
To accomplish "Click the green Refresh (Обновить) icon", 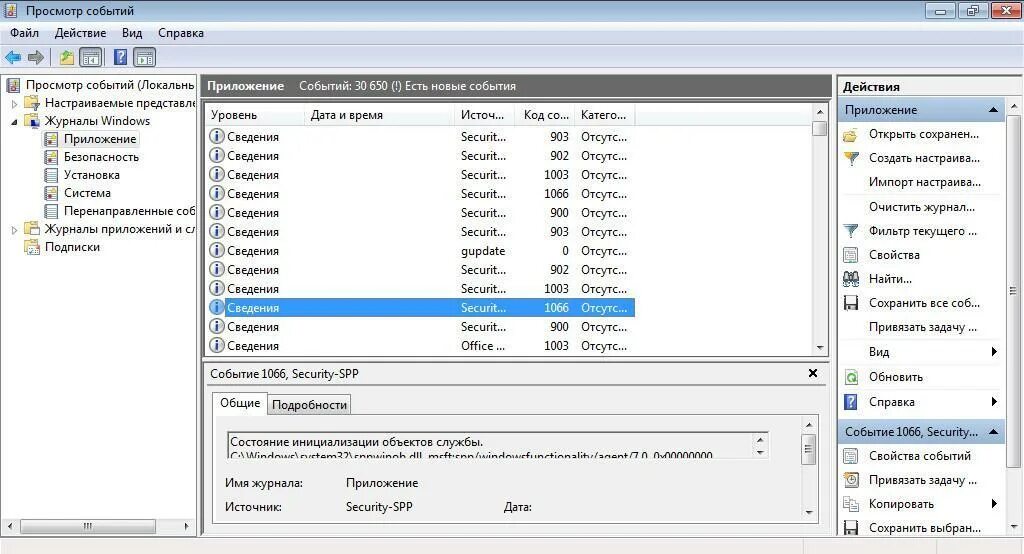I will (851, 377).
